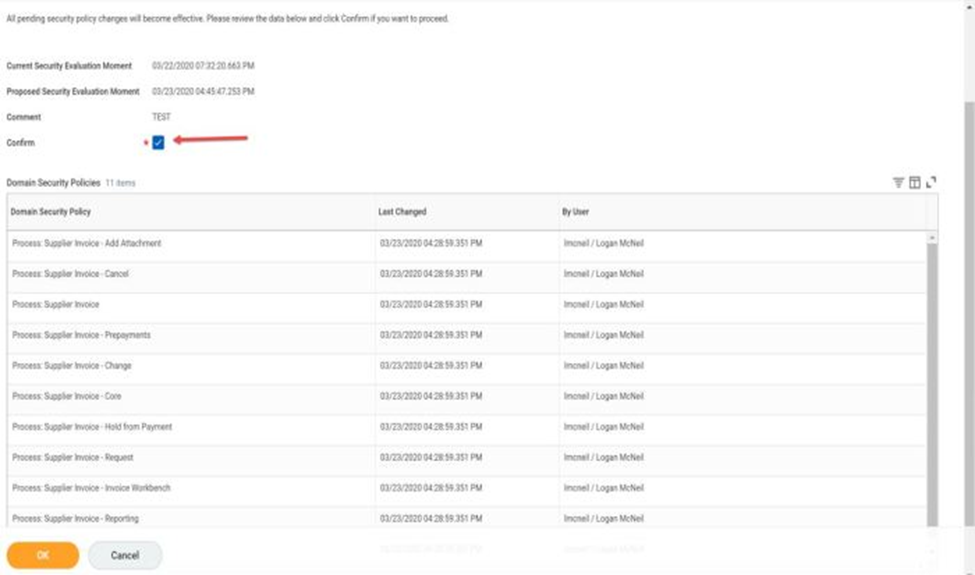Click the inner table vertical scrollbar
The width and height of the screenshot is (975, 575).
pyautogui.click(x=933, y=380)
